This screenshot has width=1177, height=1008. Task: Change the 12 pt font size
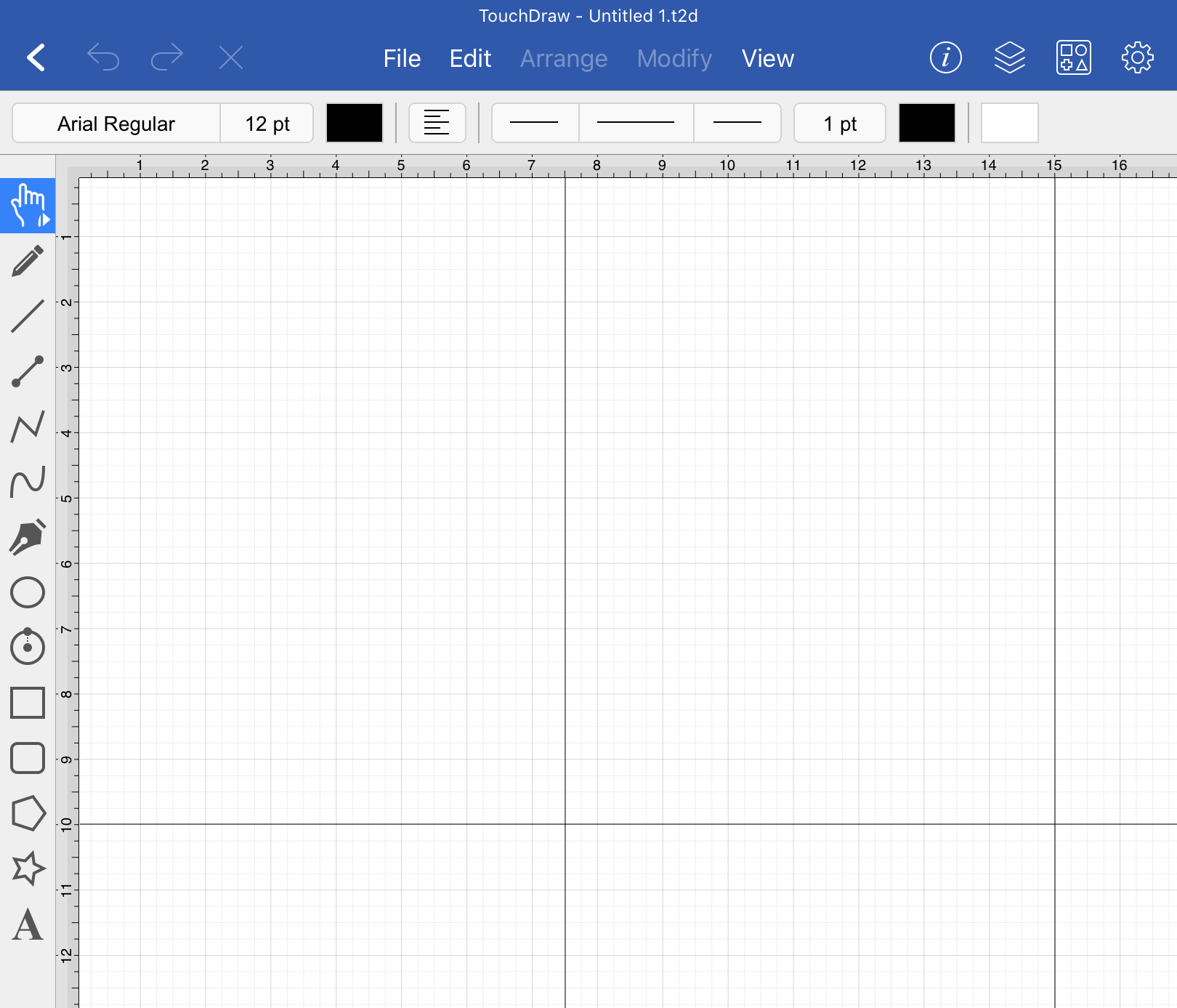tap(267, 123)
